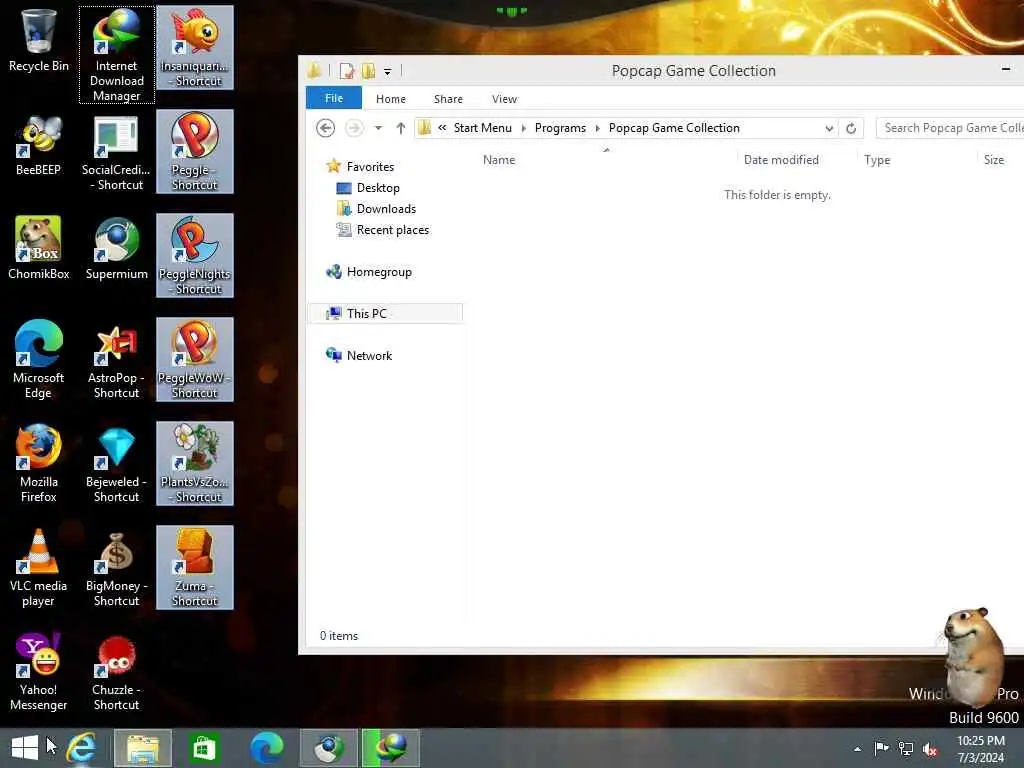Open the Home ribbon tab
Image resolution: width=1024 pixels, height=768 pixels.
click(391, 99)
